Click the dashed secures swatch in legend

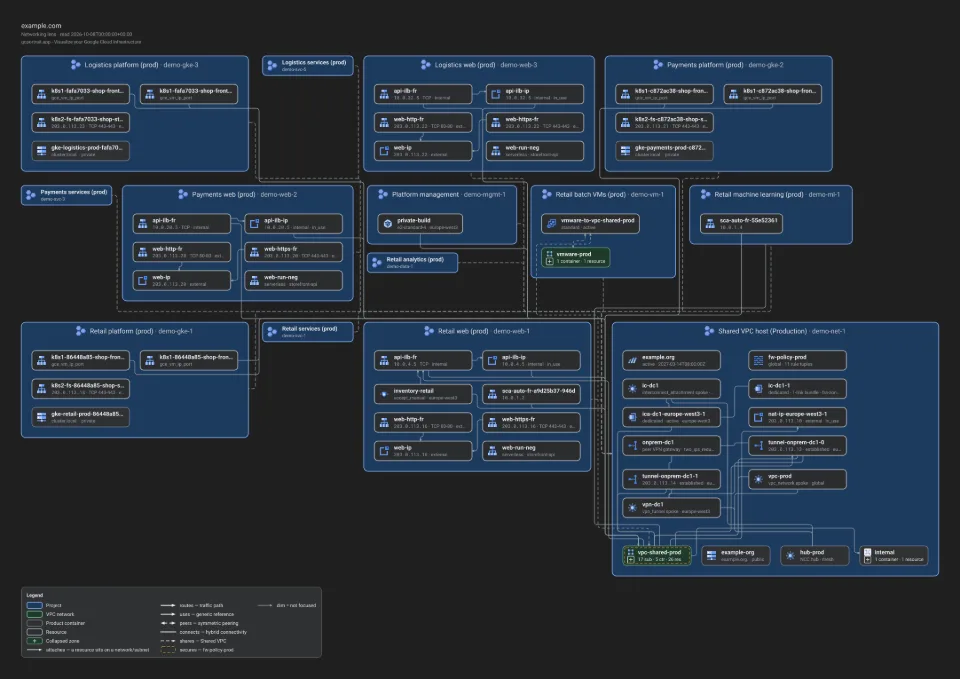click(168, 650)
